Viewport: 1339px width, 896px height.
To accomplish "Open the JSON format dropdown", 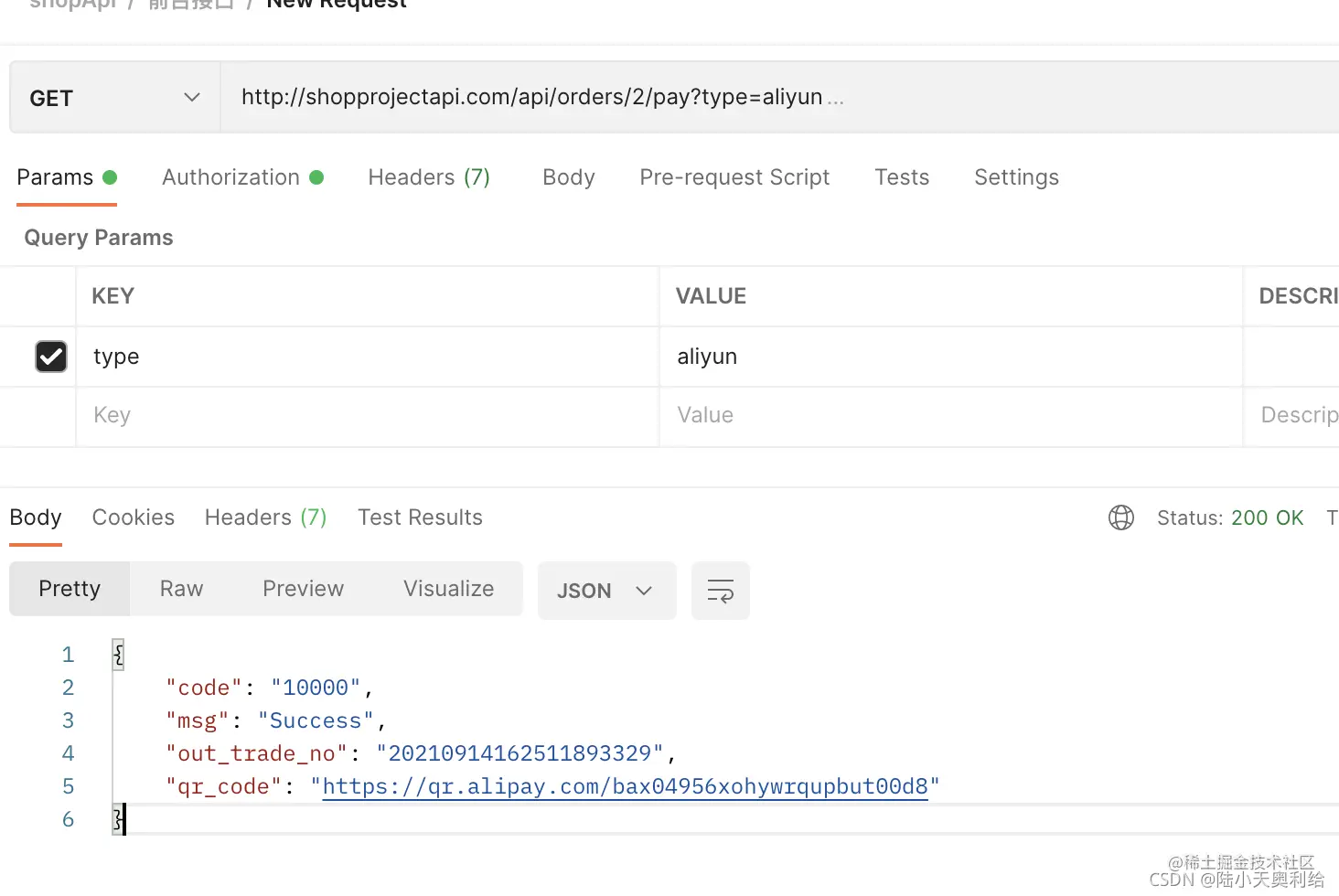I will (606, 591).
